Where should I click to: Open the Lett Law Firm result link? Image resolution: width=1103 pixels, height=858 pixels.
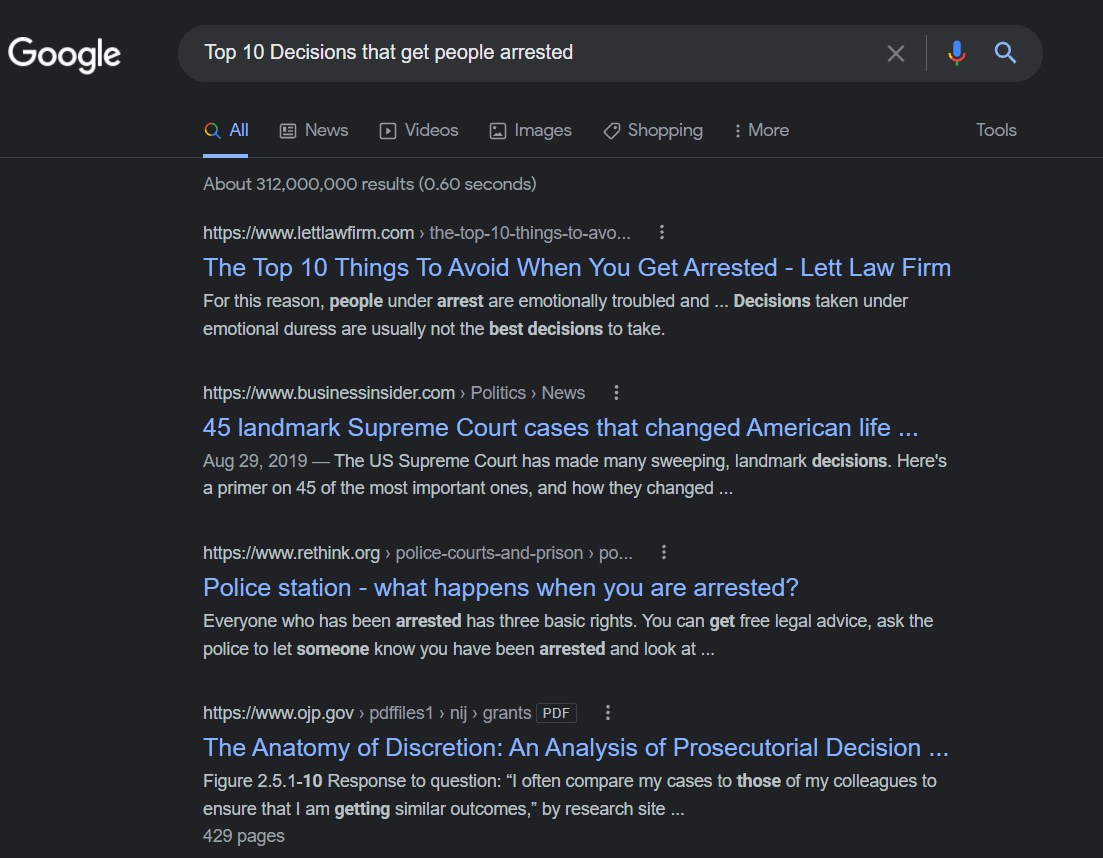[576, 268]
